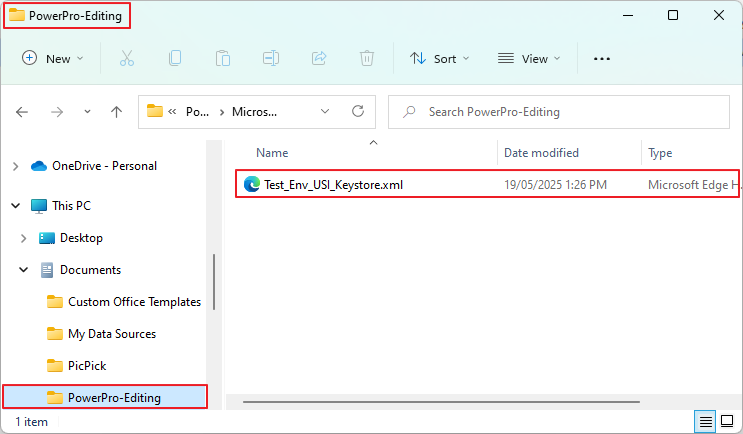The image size is (743, 434).
Task: Click the Share icon in toolbar
Action: click(x=319, y=59)
